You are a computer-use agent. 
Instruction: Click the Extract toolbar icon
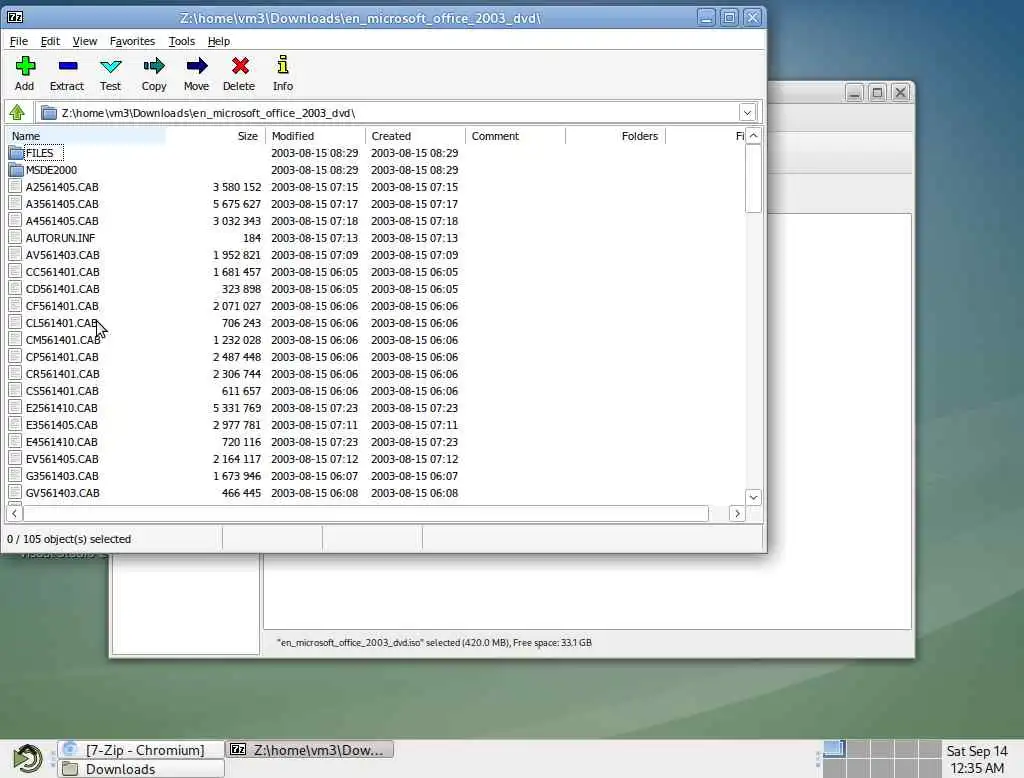tap(67, 66)
